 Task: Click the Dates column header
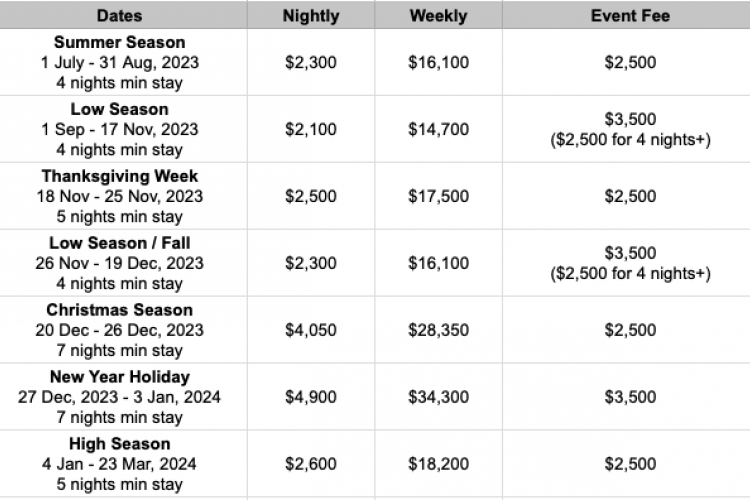click(119, 16)
